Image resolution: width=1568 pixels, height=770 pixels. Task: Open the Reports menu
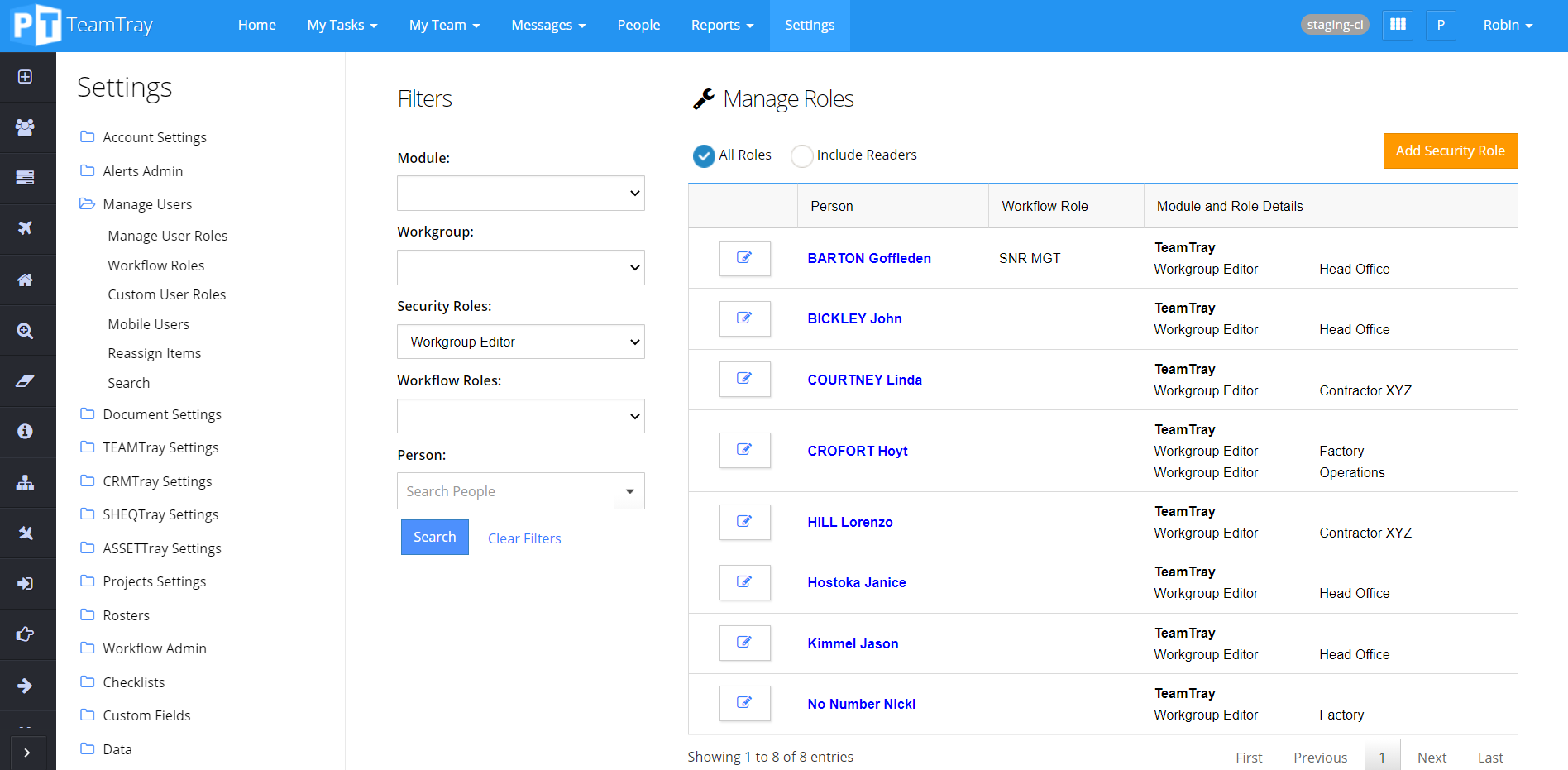click(722, 26)
